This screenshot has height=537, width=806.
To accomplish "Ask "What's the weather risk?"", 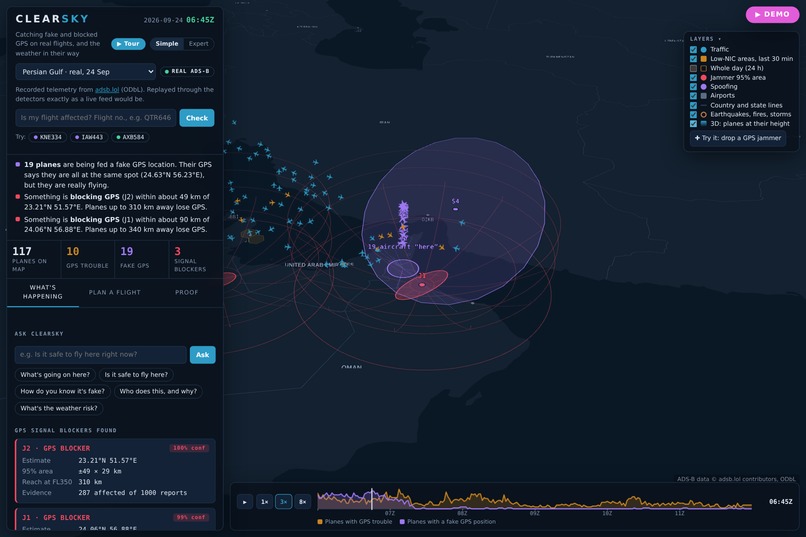I will pyautogui.click(x=59, y=408).
